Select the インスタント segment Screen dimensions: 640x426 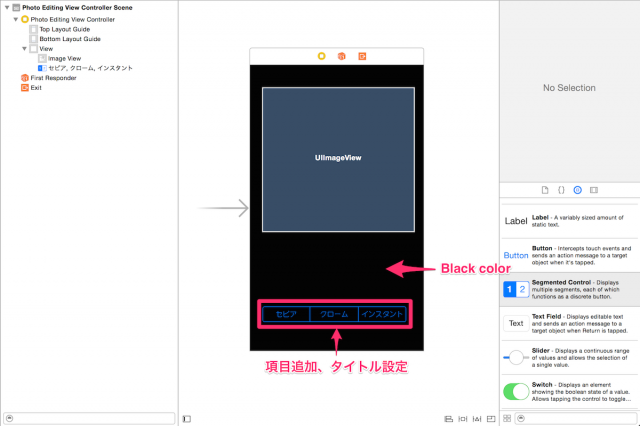point(382,314)
